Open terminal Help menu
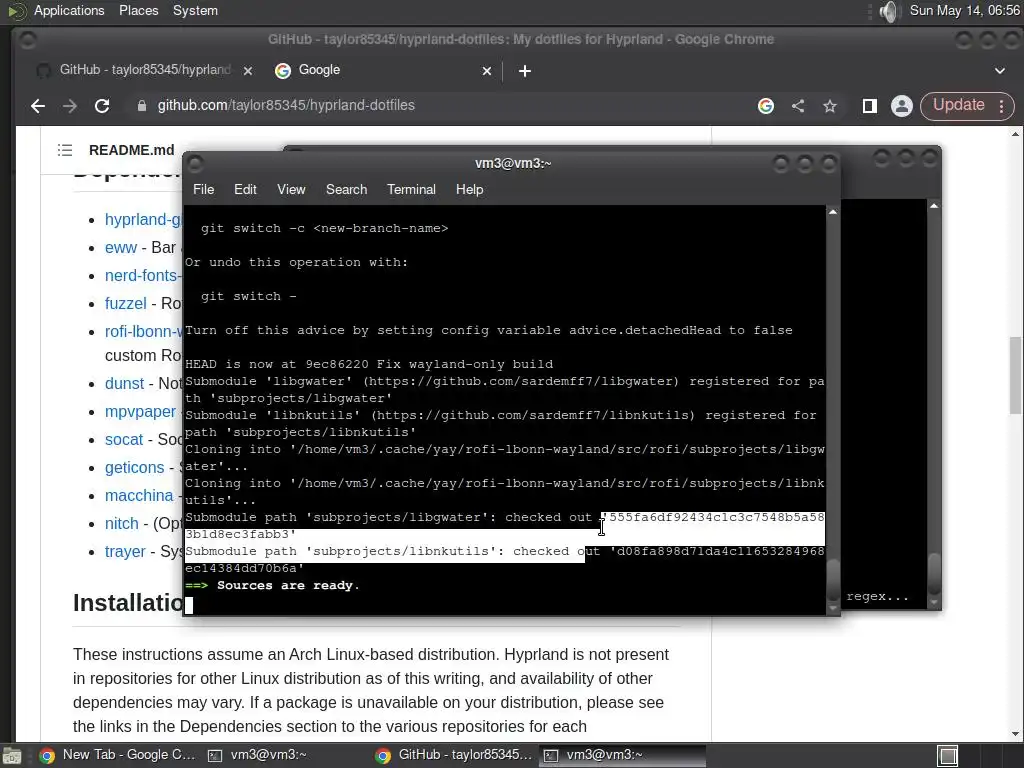The image size is (1024, 768). [x=469, y=189]
